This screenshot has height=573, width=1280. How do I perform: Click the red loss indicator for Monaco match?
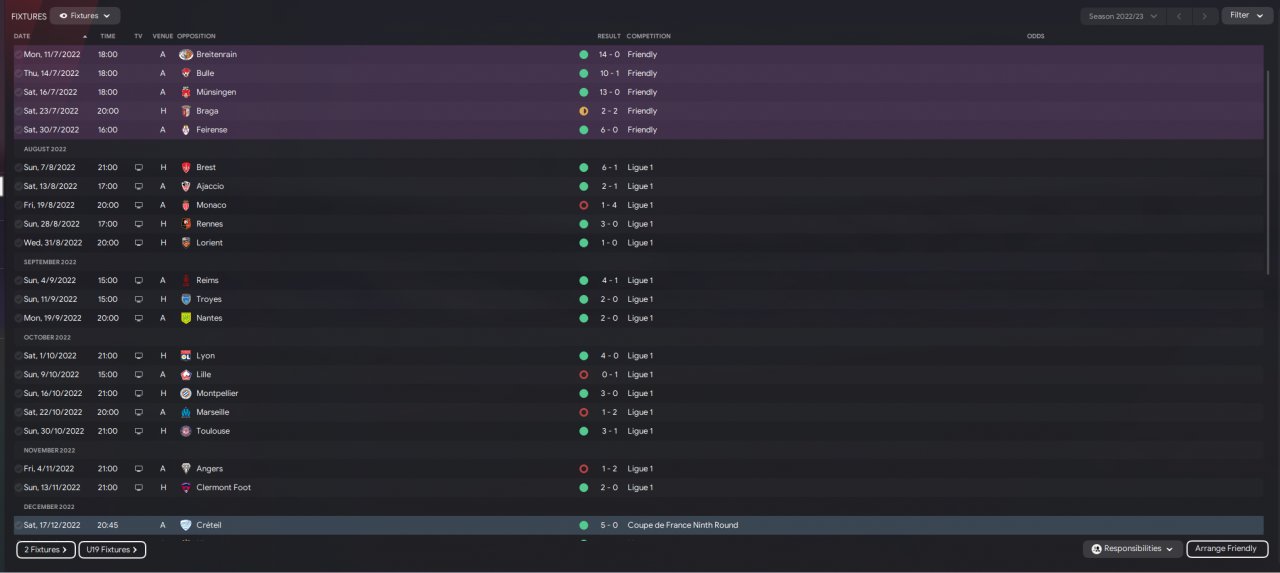pos(583,205)
